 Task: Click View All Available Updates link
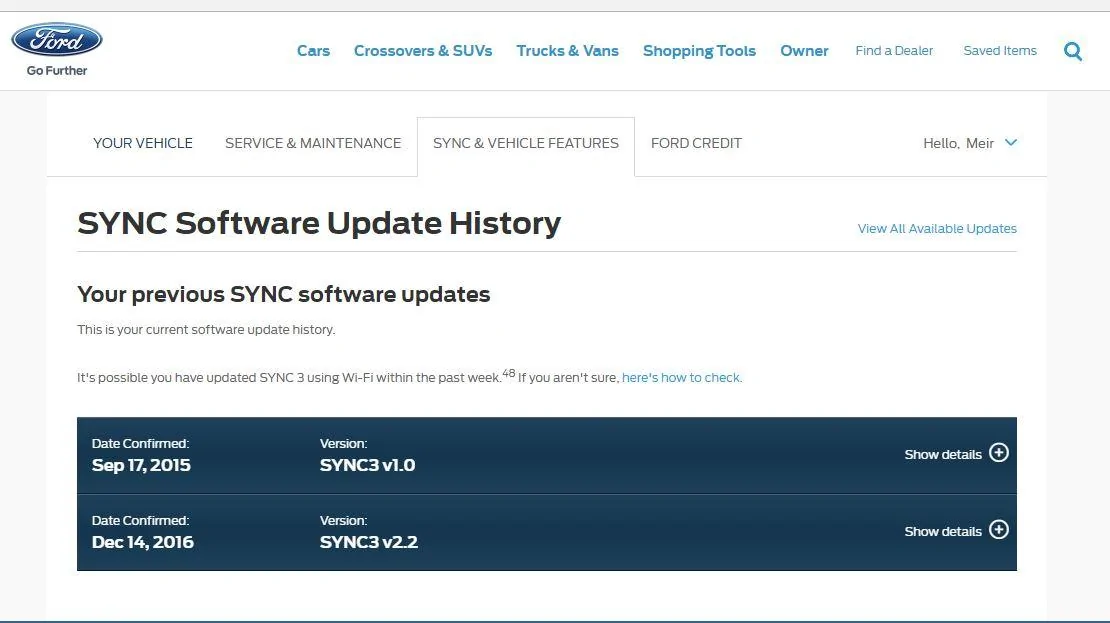(937, 229)
